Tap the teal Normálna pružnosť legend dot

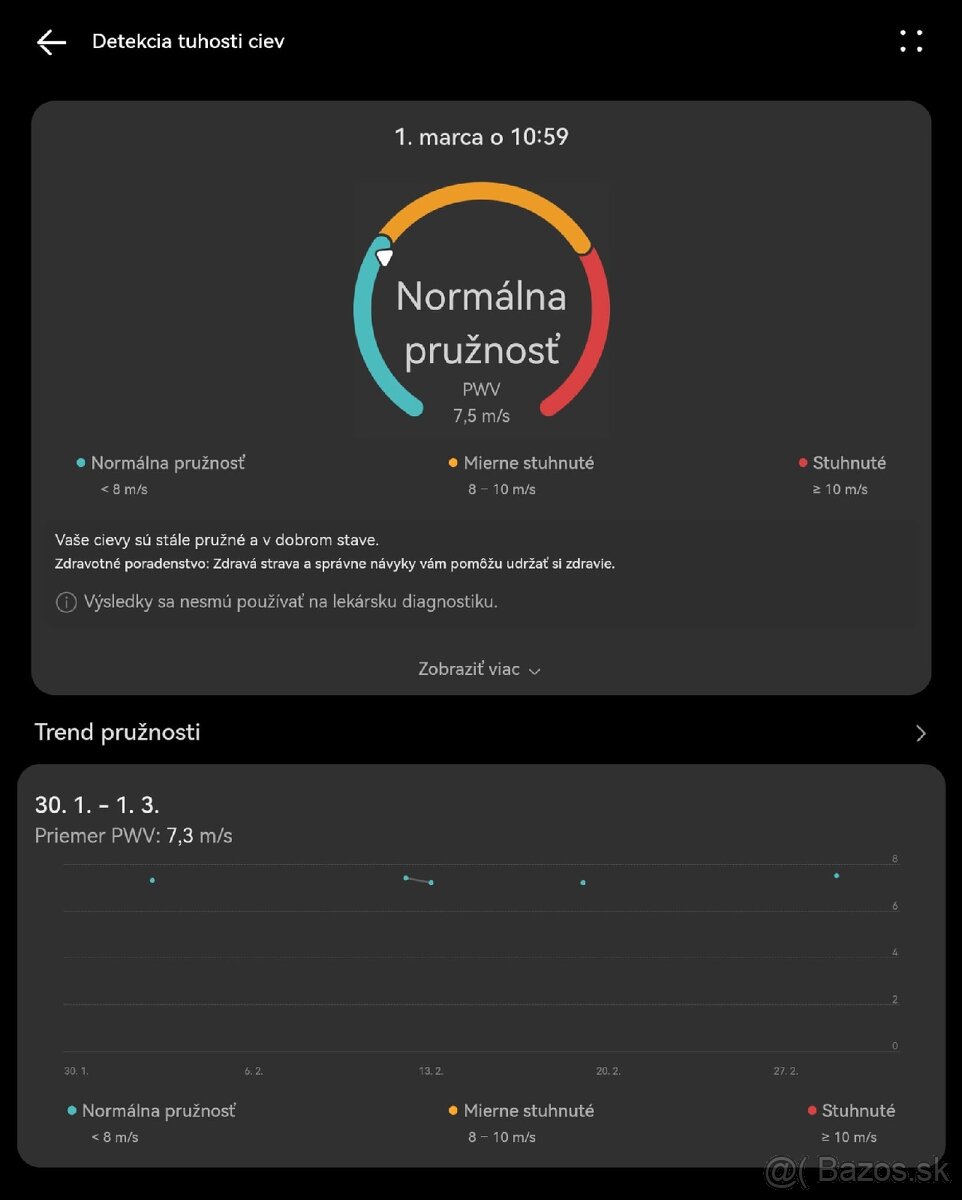coord(81,463)
